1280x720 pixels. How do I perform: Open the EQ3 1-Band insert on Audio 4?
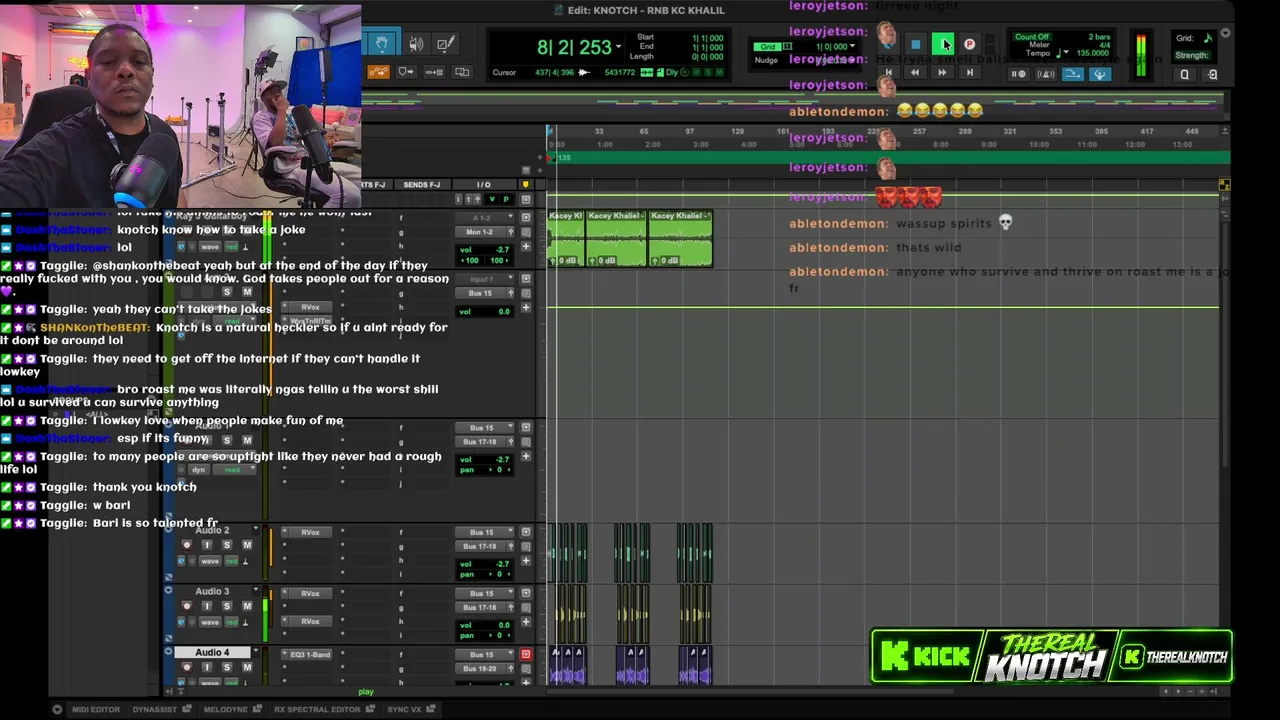310,655
